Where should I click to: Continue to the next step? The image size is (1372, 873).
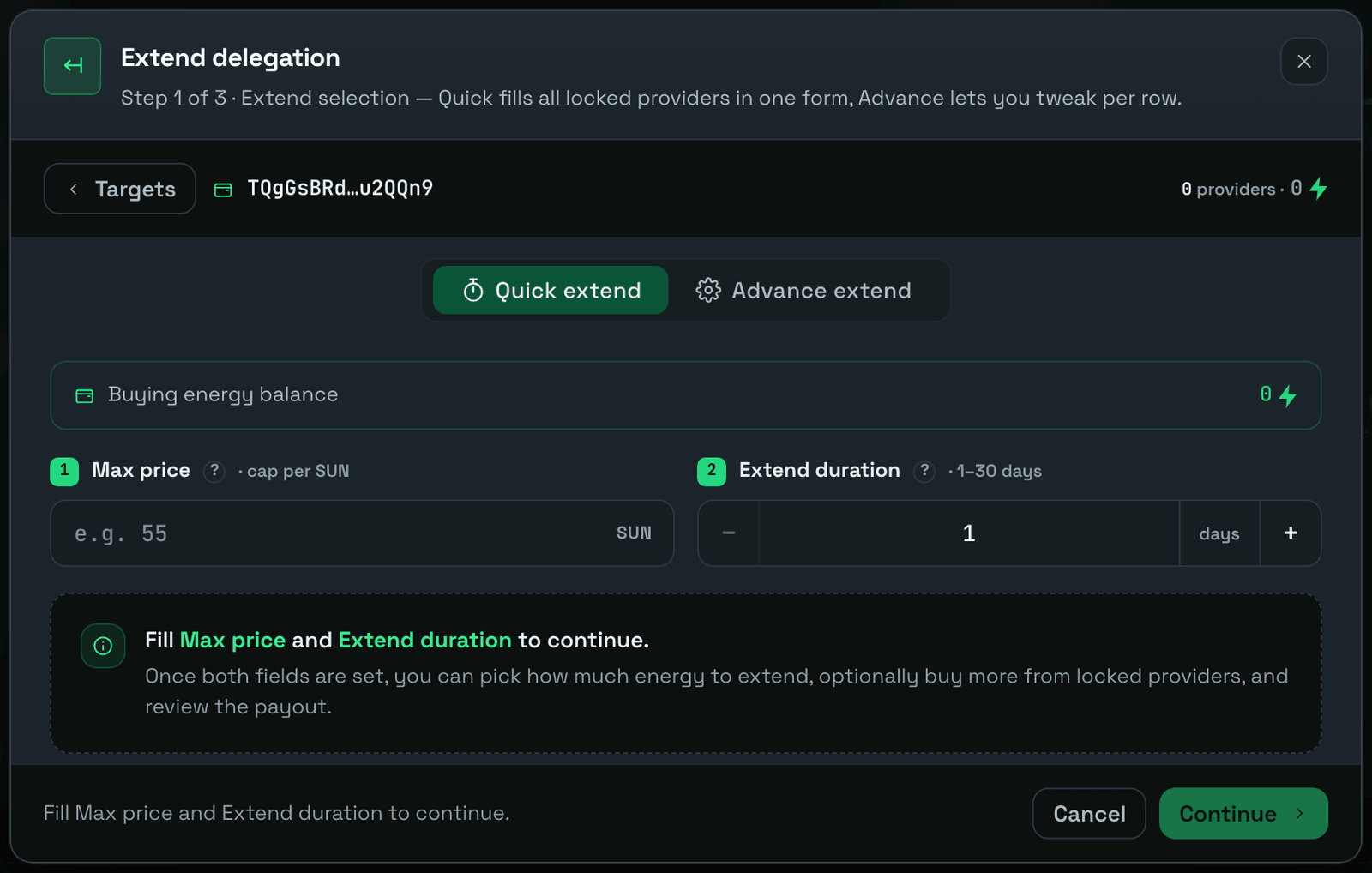pos(1243,813)
